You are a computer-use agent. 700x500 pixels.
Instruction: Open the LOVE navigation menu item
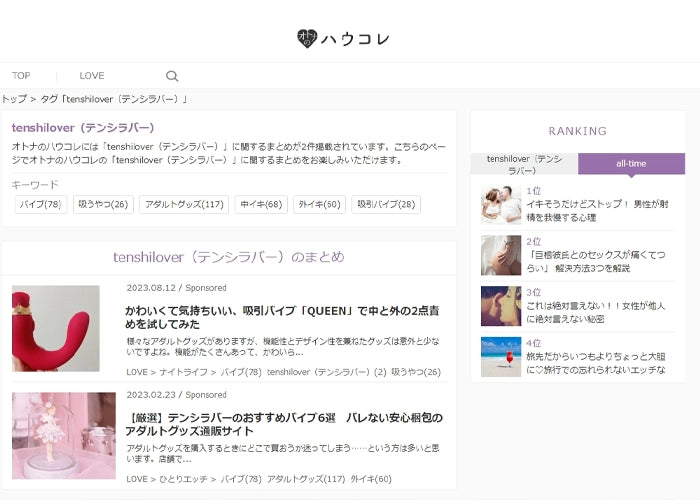tap(92, 75)
